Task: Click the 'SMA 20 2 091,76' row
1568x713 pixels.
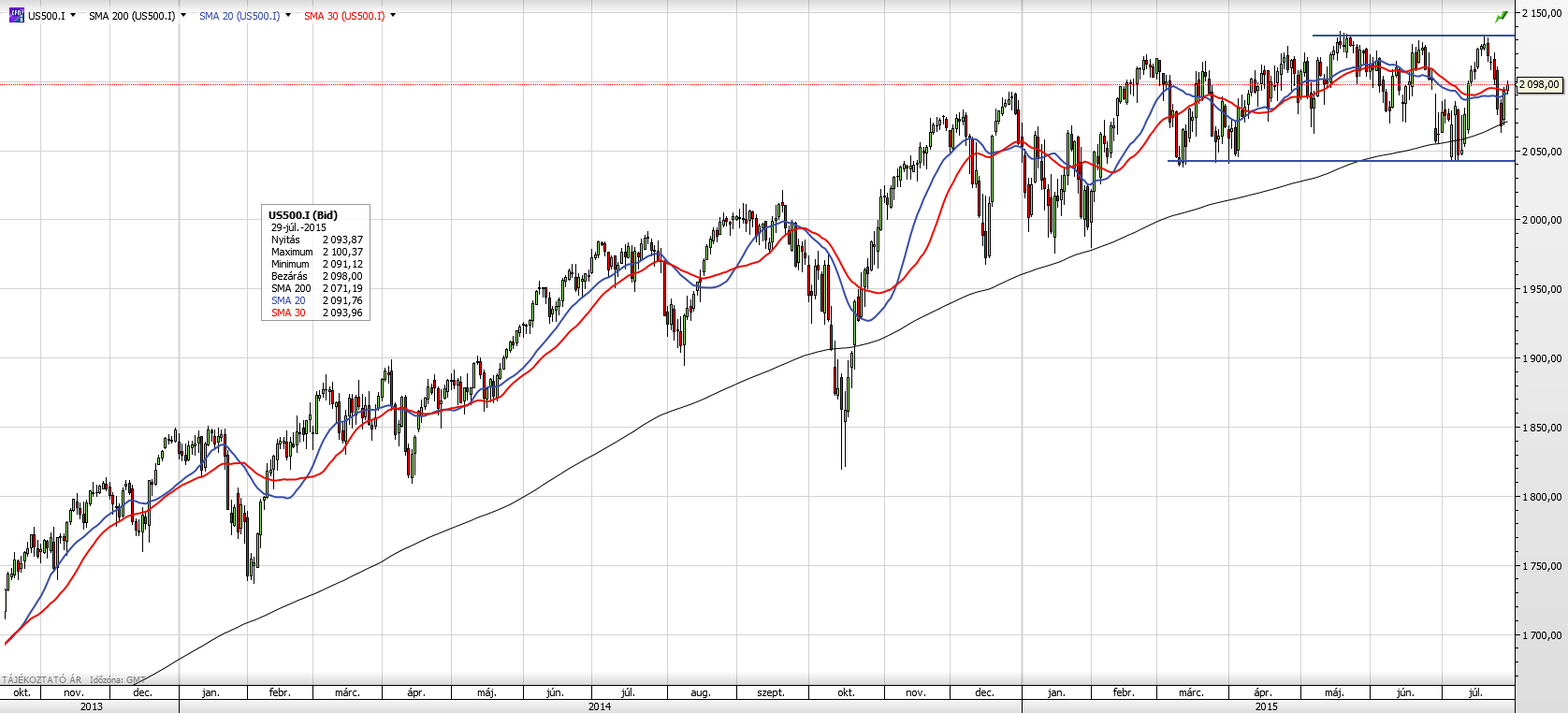Action: (316, 300)
